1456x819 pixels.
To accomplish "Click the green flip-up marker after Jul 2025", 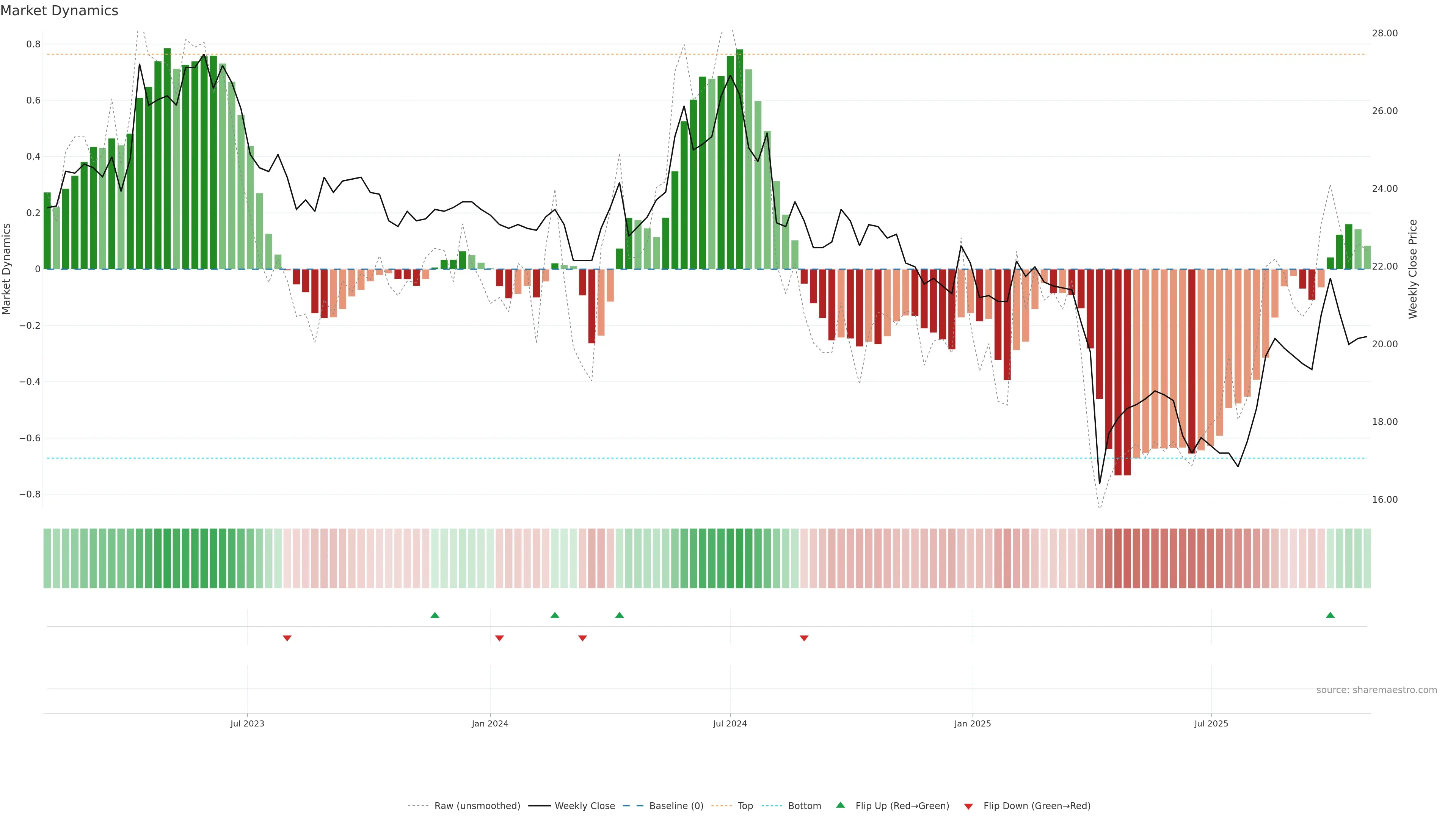I will coord(1330,615).
